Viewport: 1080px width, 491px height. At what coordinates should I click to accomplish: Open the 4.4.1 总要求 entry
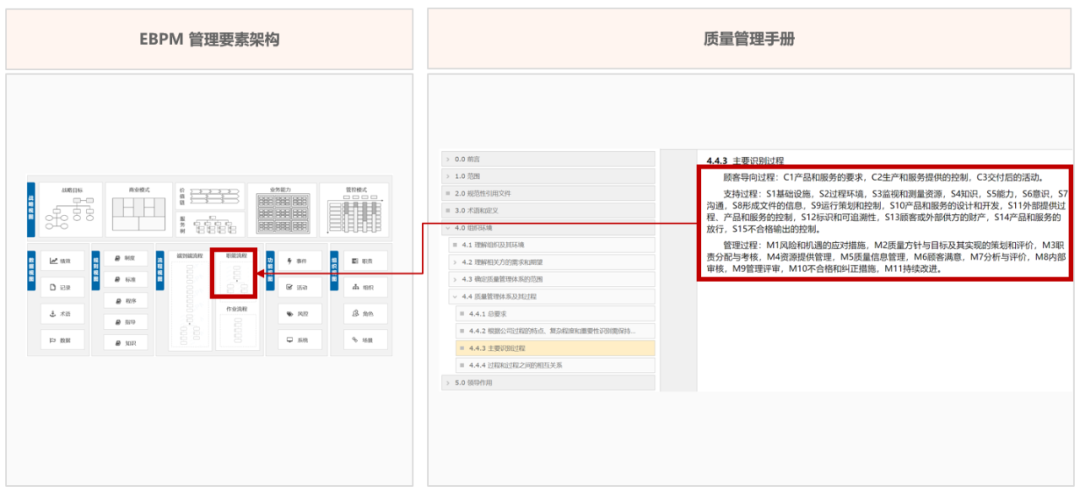490,313
